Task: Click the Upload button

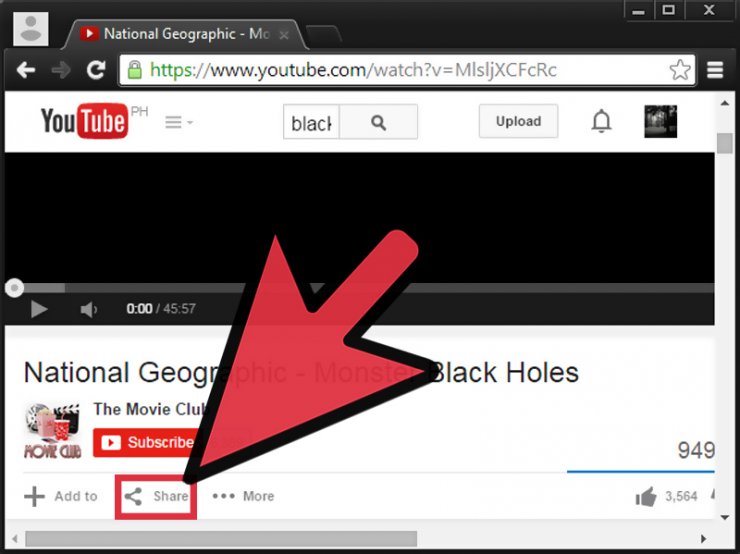Action: (x=518, y=121)
